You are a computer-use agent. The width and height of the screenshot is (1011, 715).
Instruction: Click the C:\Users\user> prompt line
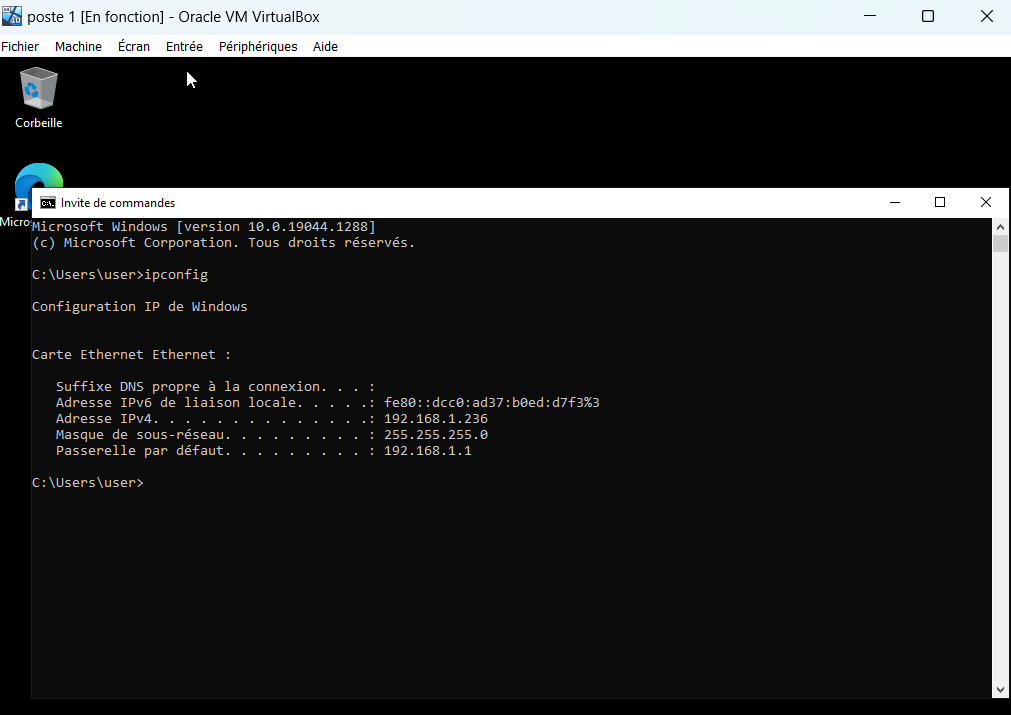click(88, 483)
